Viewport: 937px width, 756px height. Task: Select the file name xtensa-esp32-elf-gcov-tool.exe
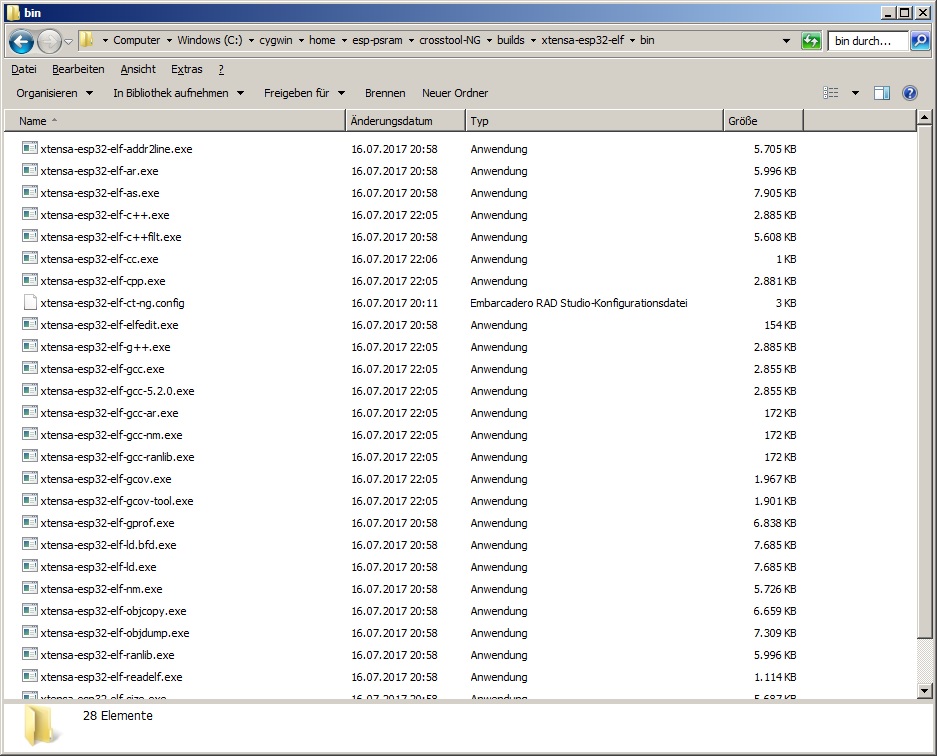[117, 501]
